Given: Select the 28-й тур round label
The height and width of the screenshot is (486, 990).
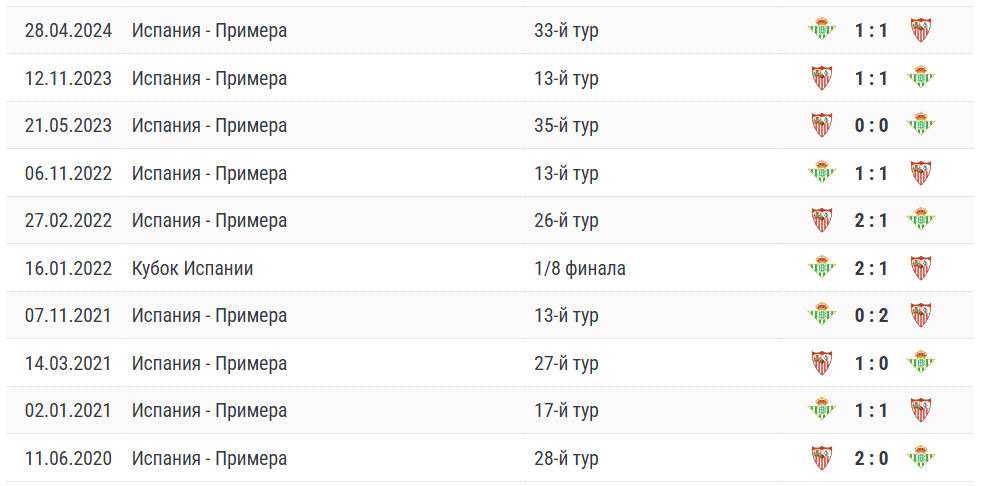Looking at the screenshot, I should point(566,458).
